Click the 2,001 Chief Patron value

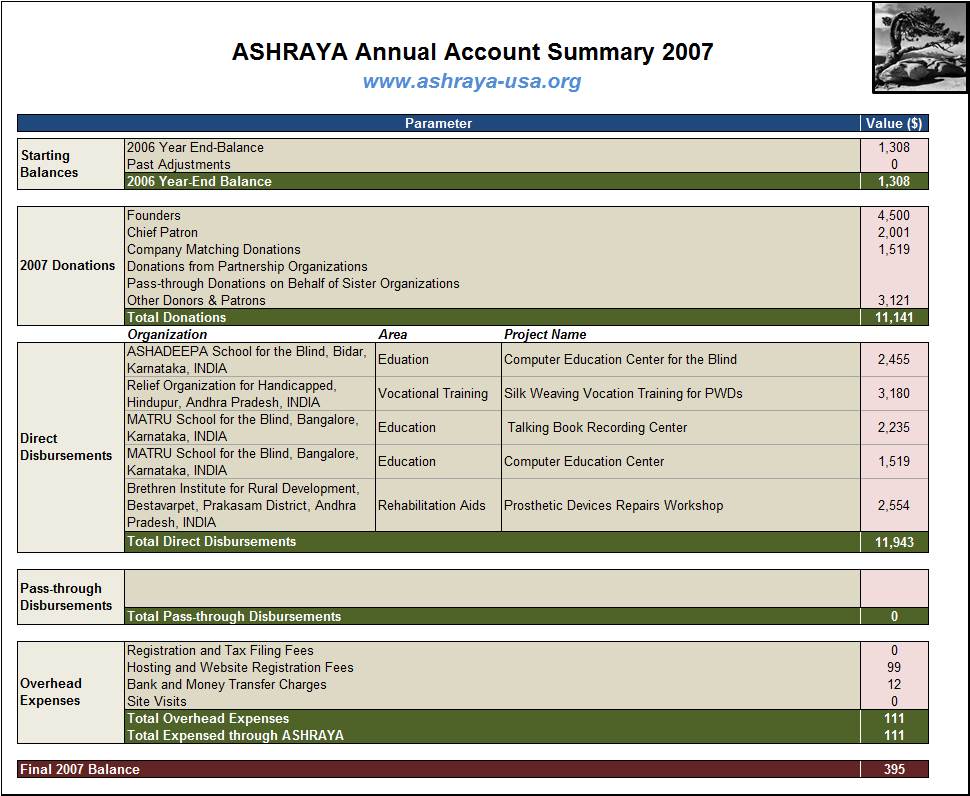[894, 233]
